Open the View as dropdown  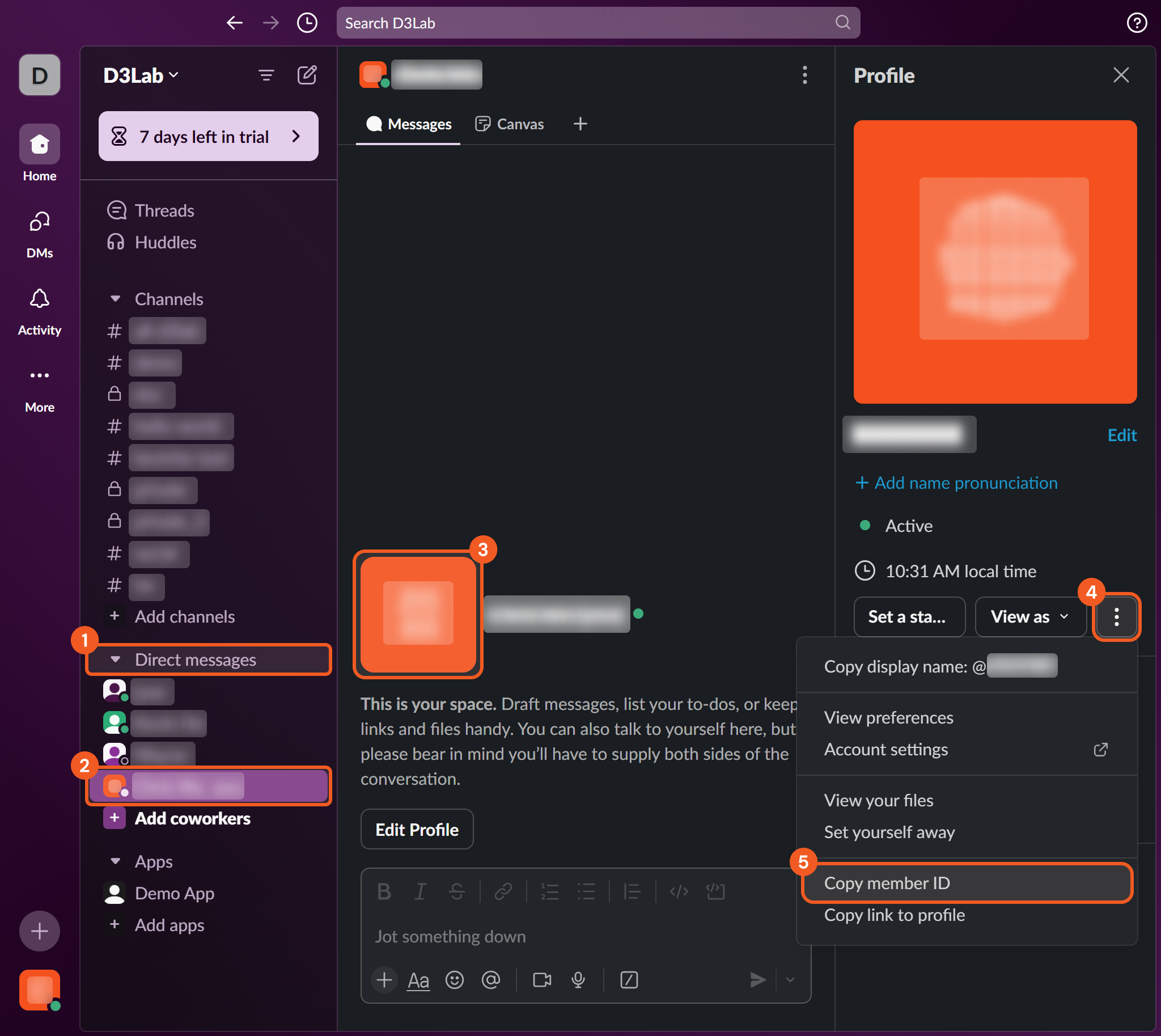pyautogui.click(x=1029, y=616)
